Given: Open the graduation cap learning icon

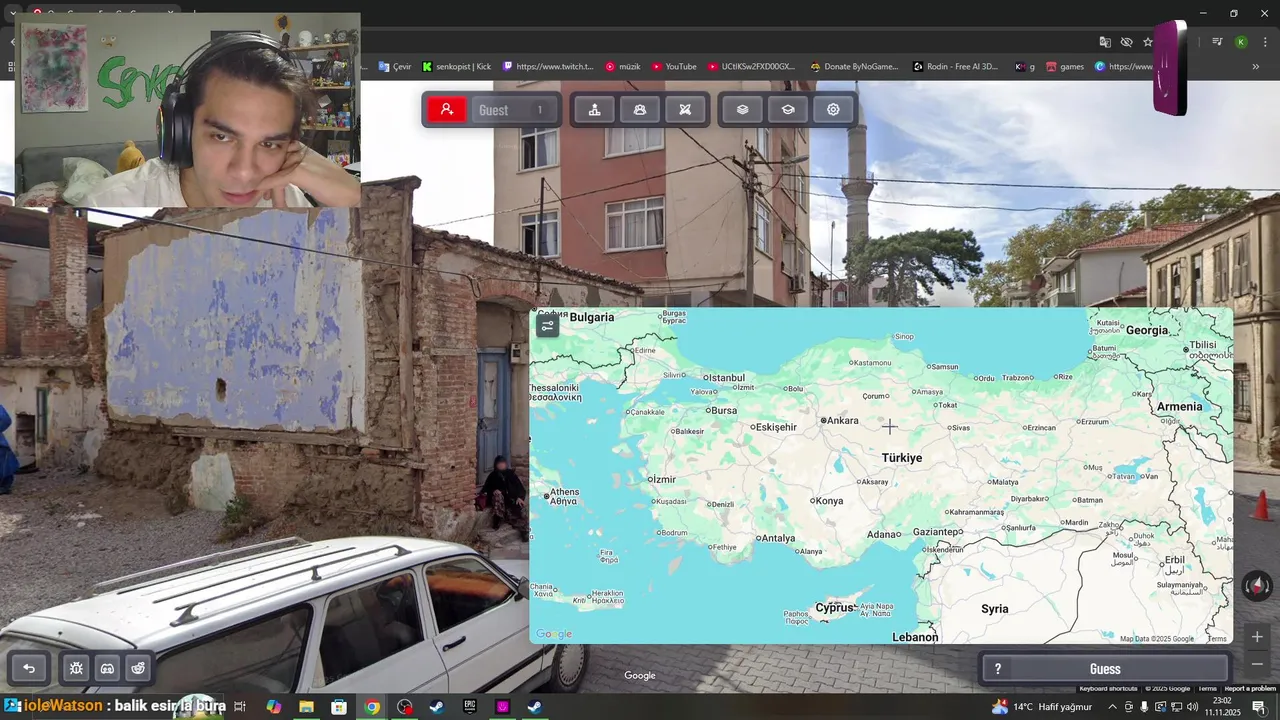Looking at the screenshot, I should 788,110.
